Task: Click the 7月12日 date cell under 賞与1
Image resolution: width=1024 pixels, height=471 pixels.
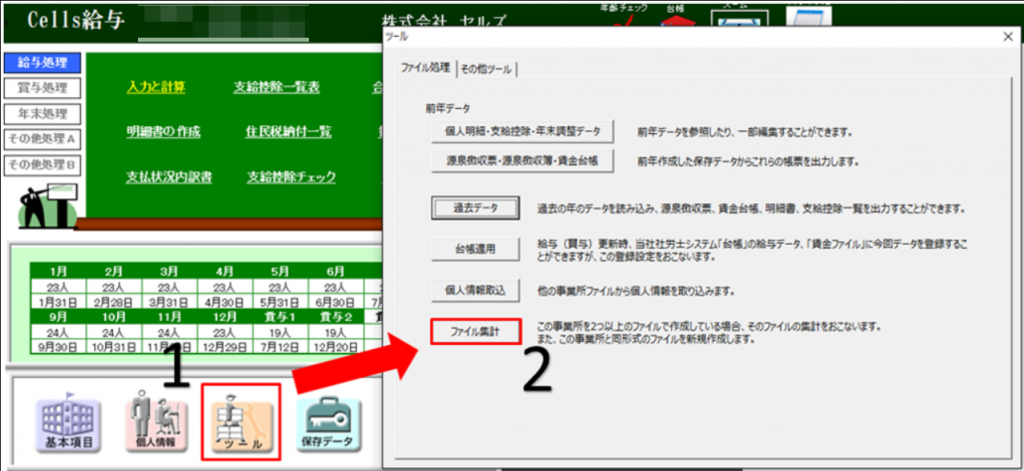Action: pos(280,347)
